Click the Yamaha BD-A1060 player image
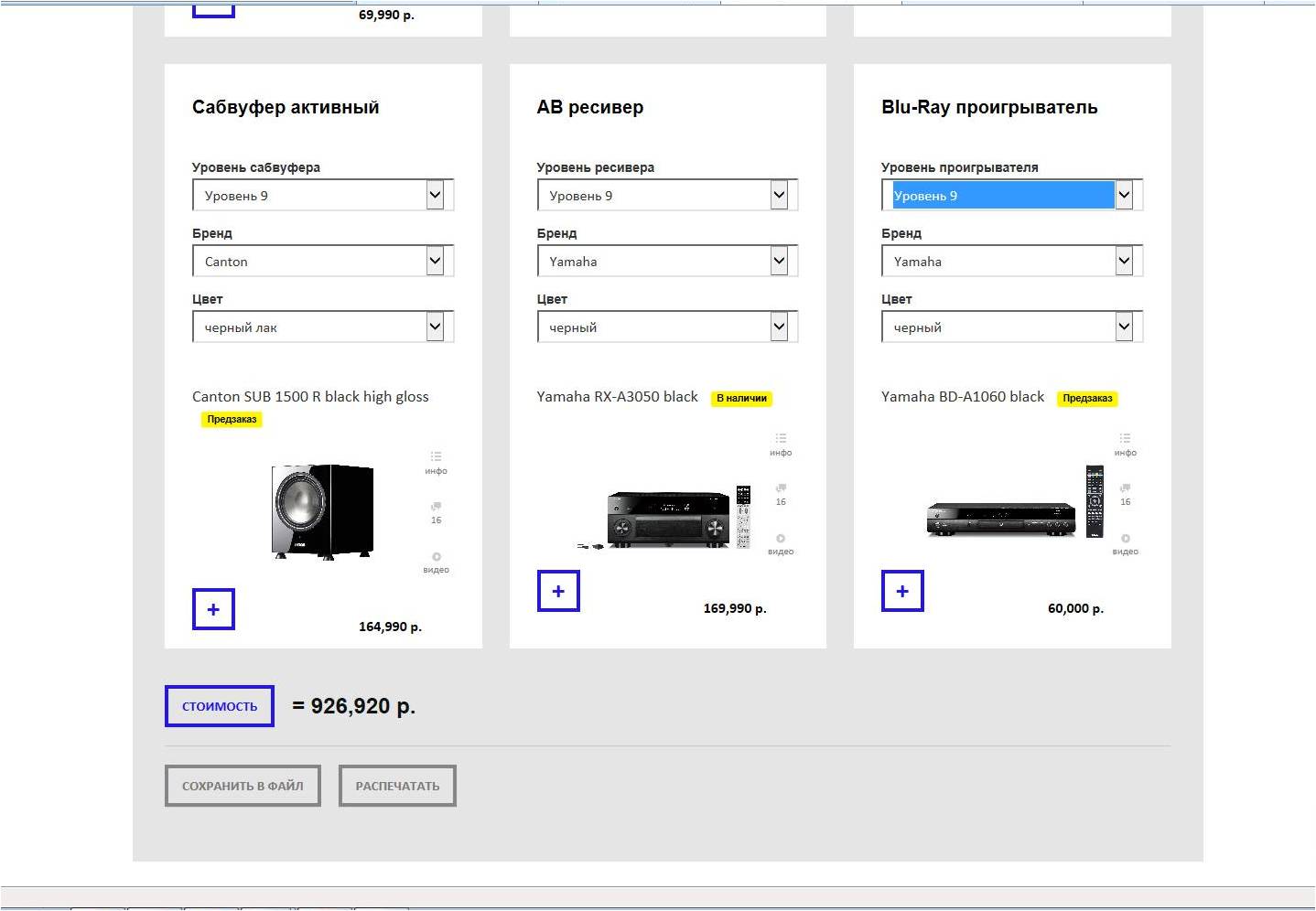This screenshot has width=1316, height=911. click(1015, 502)
